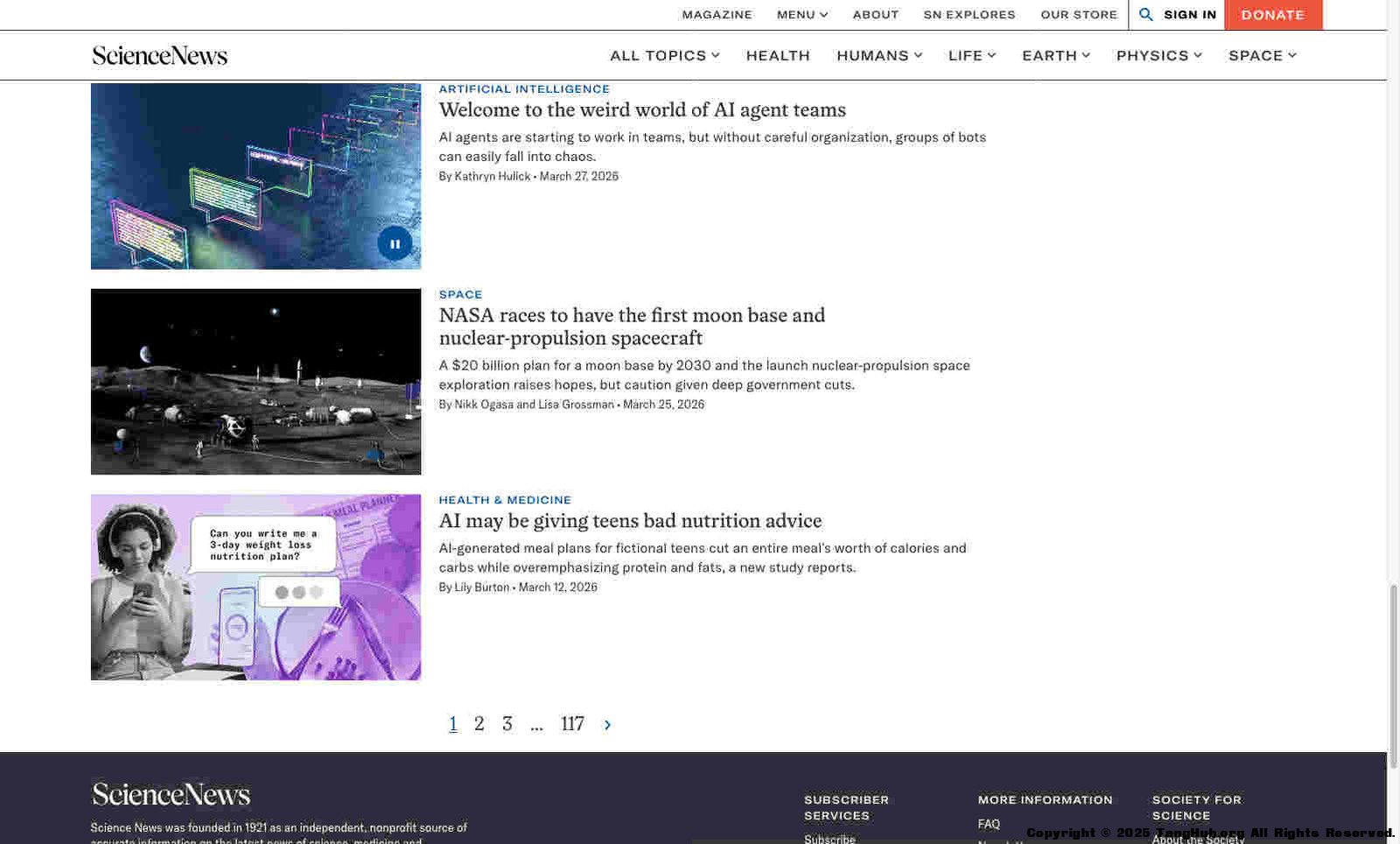Jump to last page 117
1400x844 pixels.
pyautogui.click(x=573, y=724)
